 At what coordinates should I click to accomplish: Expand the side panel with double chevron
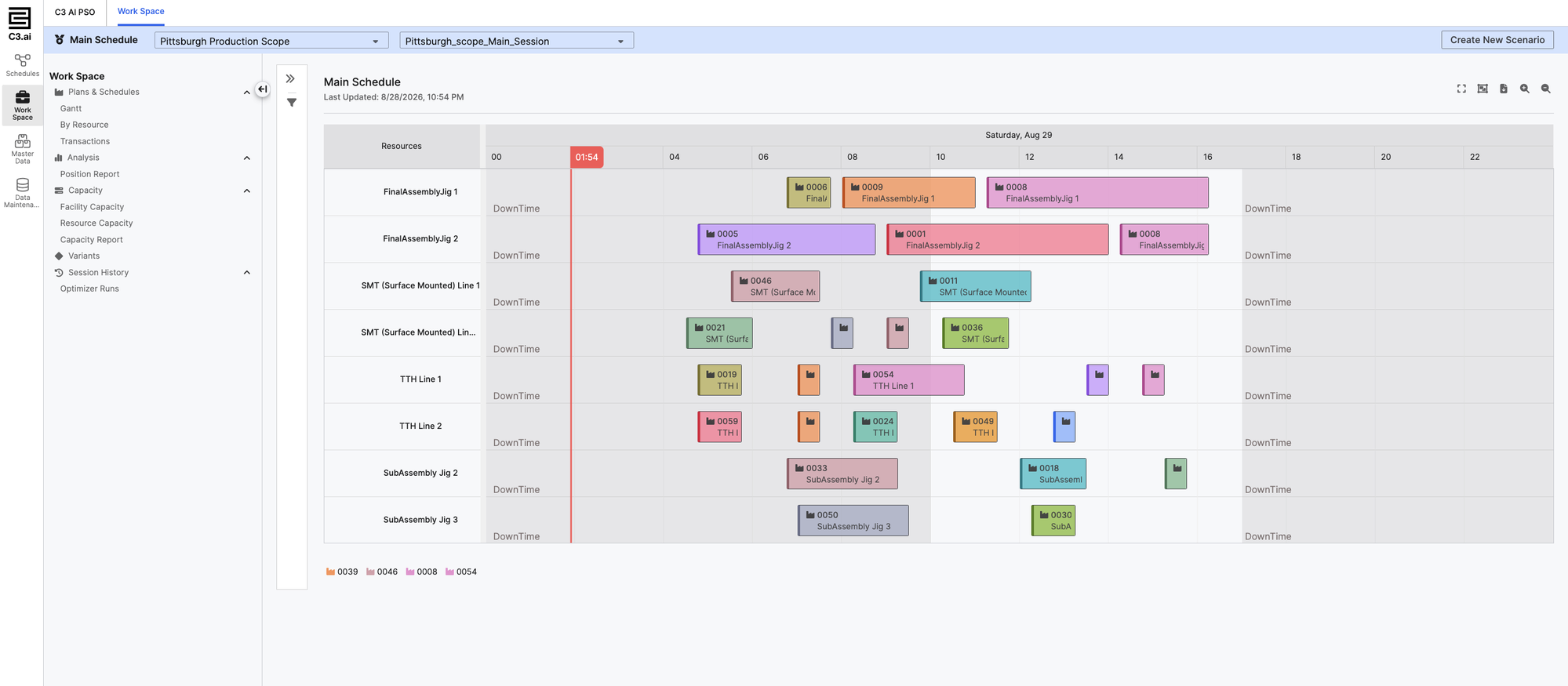[x=290, y=78]
